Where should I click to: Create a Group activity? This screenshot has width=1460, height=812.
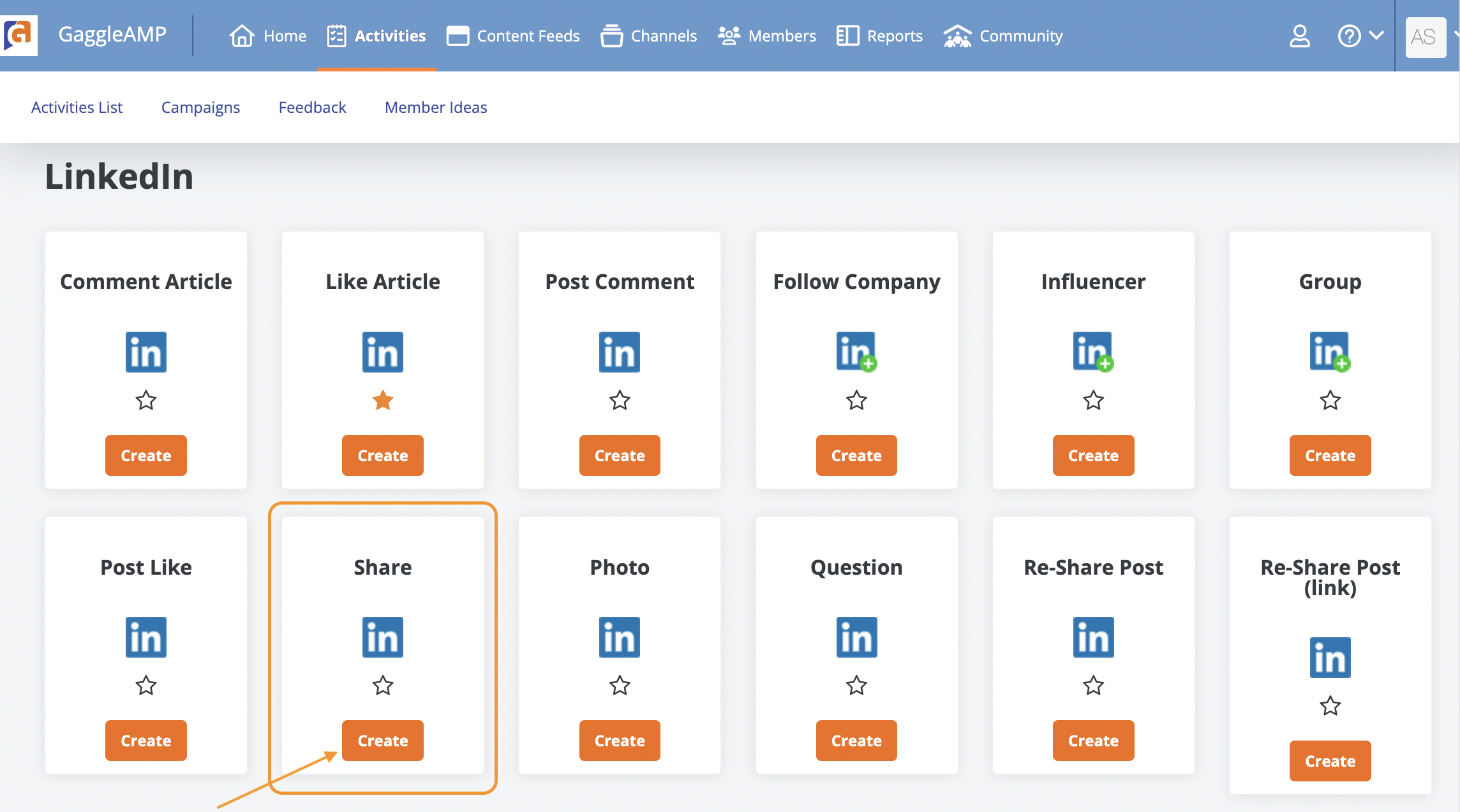[x=1330, y=455]
